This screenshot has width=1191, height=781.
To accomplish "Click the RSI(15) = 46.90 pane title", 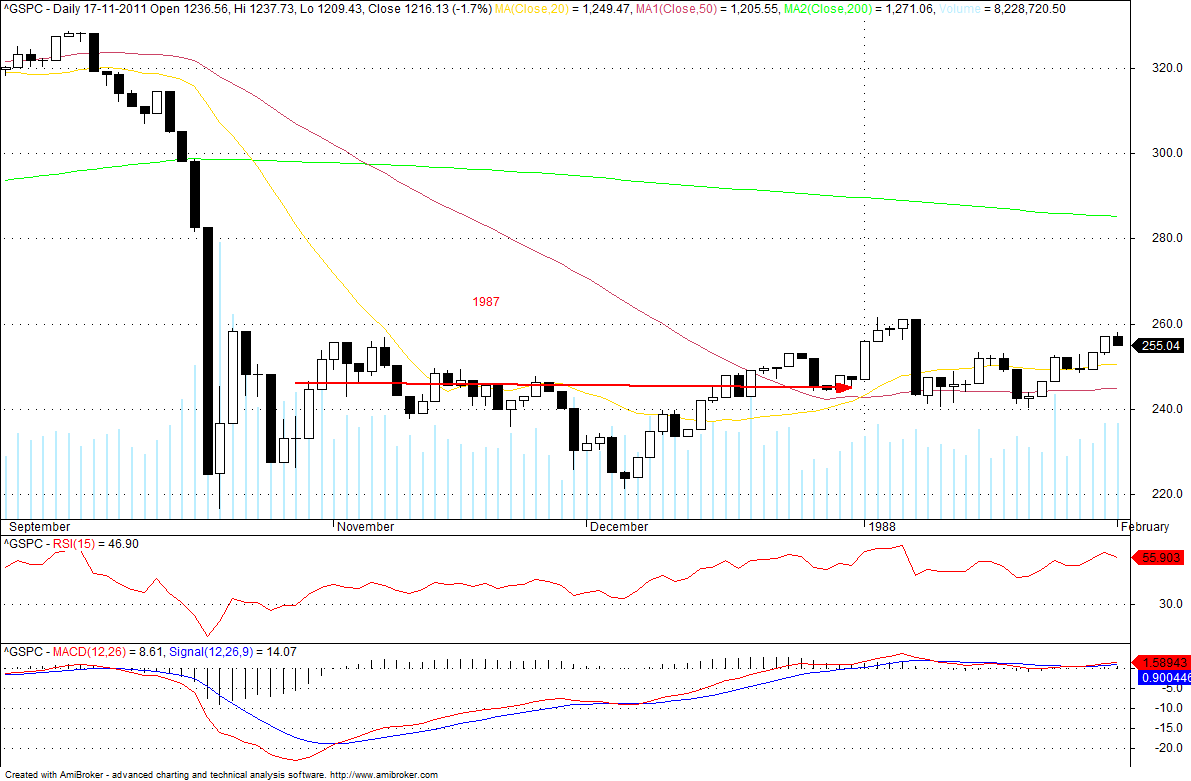I will click(71, 544).
